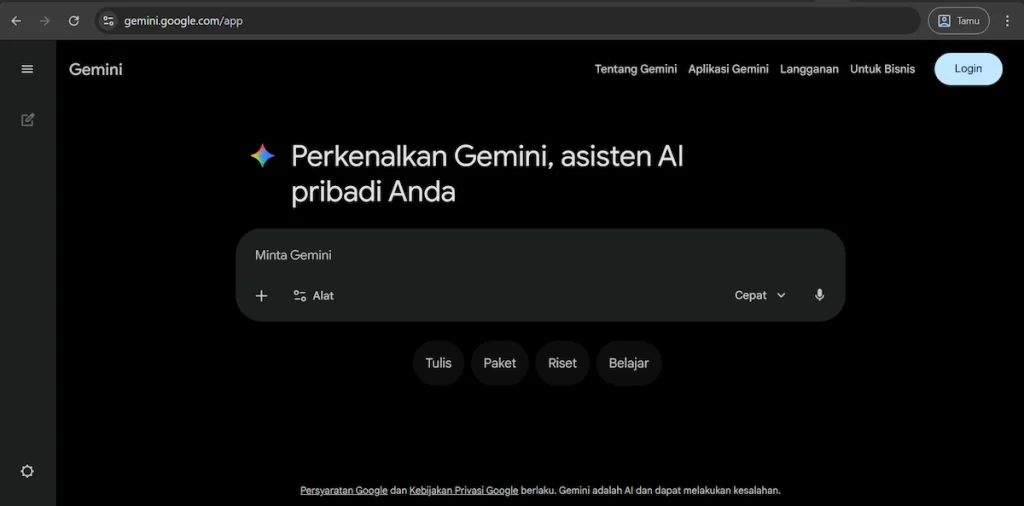Click the Gemini sparkle logo
This screenshot has width=1024, height=506.
pos(263,156)
